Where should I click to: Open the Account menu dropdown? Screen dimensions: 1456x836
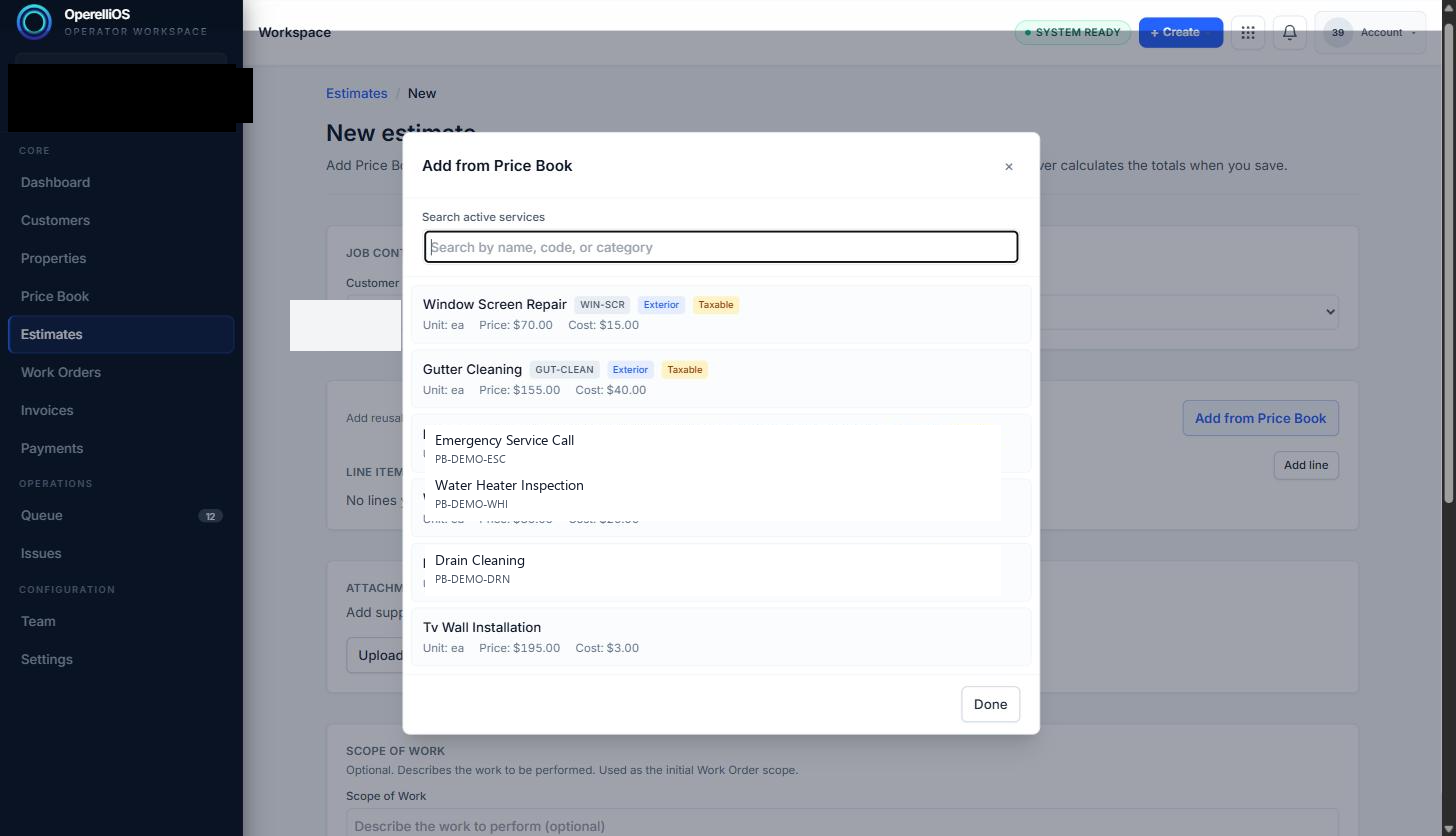pos(1371,32)
